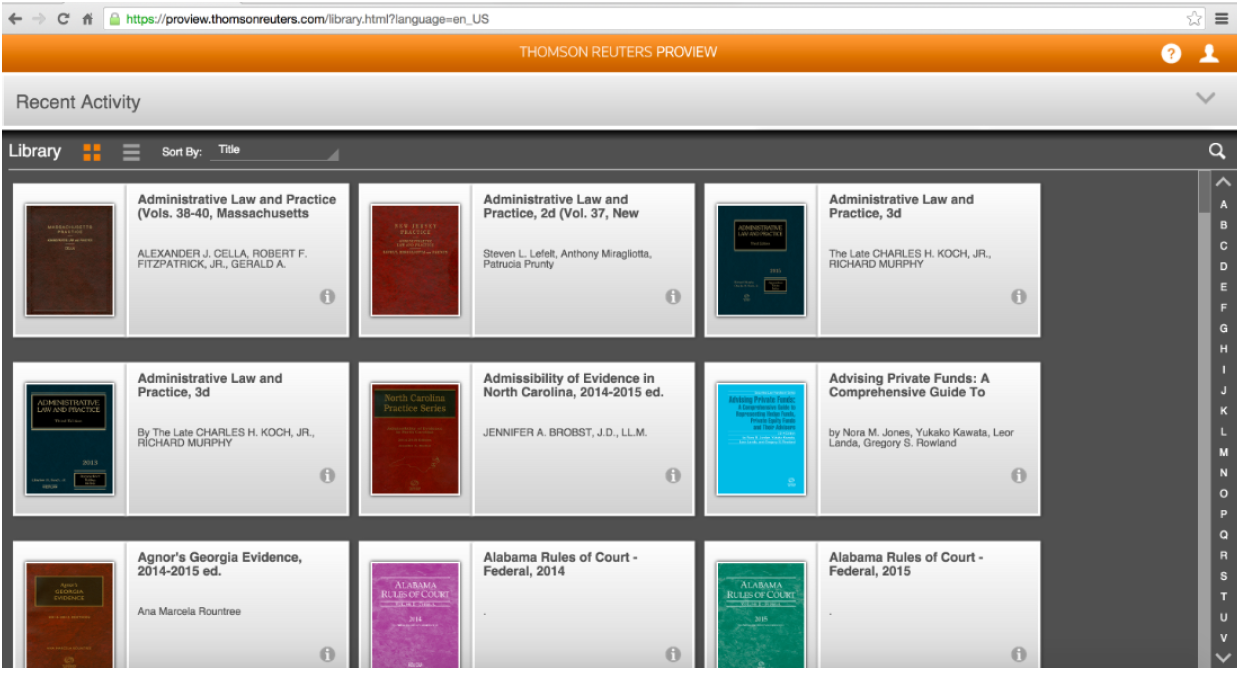Screen dimensions: 1238x673
Task: Jump to letter S in alphabet index
Action: pos(1224,576)
